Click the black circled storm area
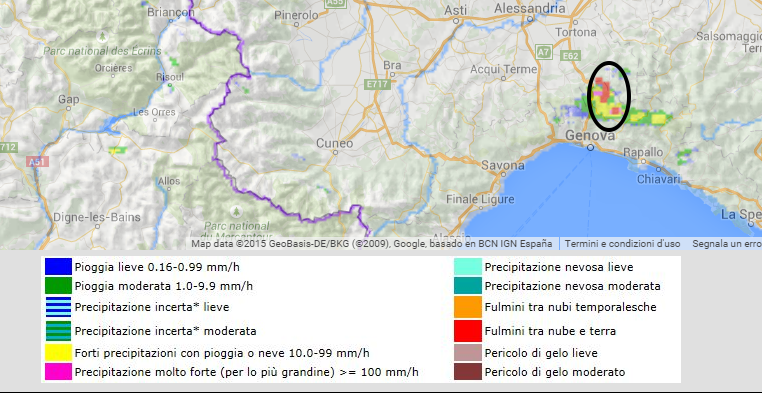This screenshot has width=762, height=393. tap(609, 96)
